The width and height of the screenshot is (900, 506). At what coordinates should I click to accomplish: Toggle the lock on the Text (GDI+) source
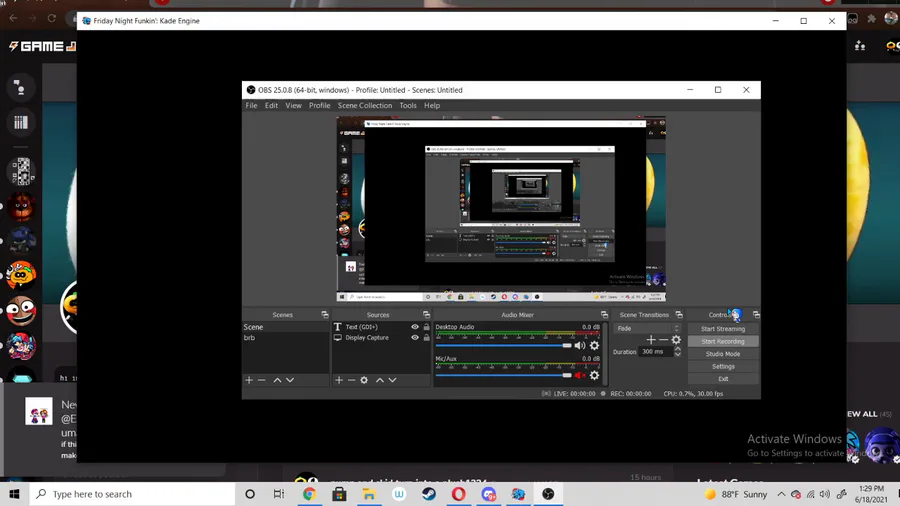pos(426,327)
